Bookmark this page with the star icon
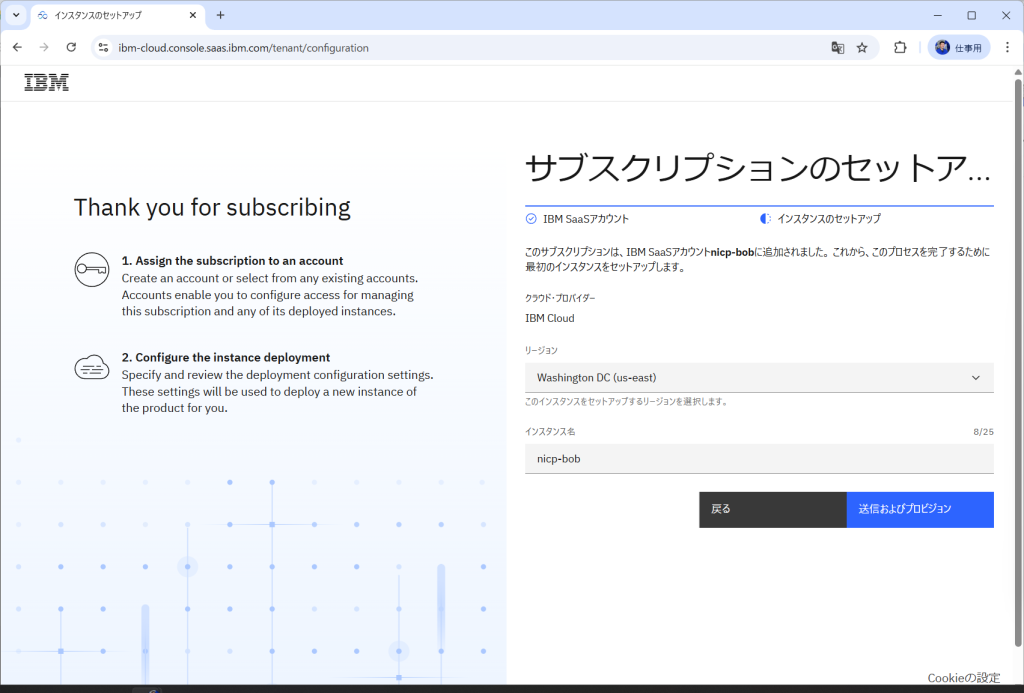The image size is (1024, 693). [862, 48]
